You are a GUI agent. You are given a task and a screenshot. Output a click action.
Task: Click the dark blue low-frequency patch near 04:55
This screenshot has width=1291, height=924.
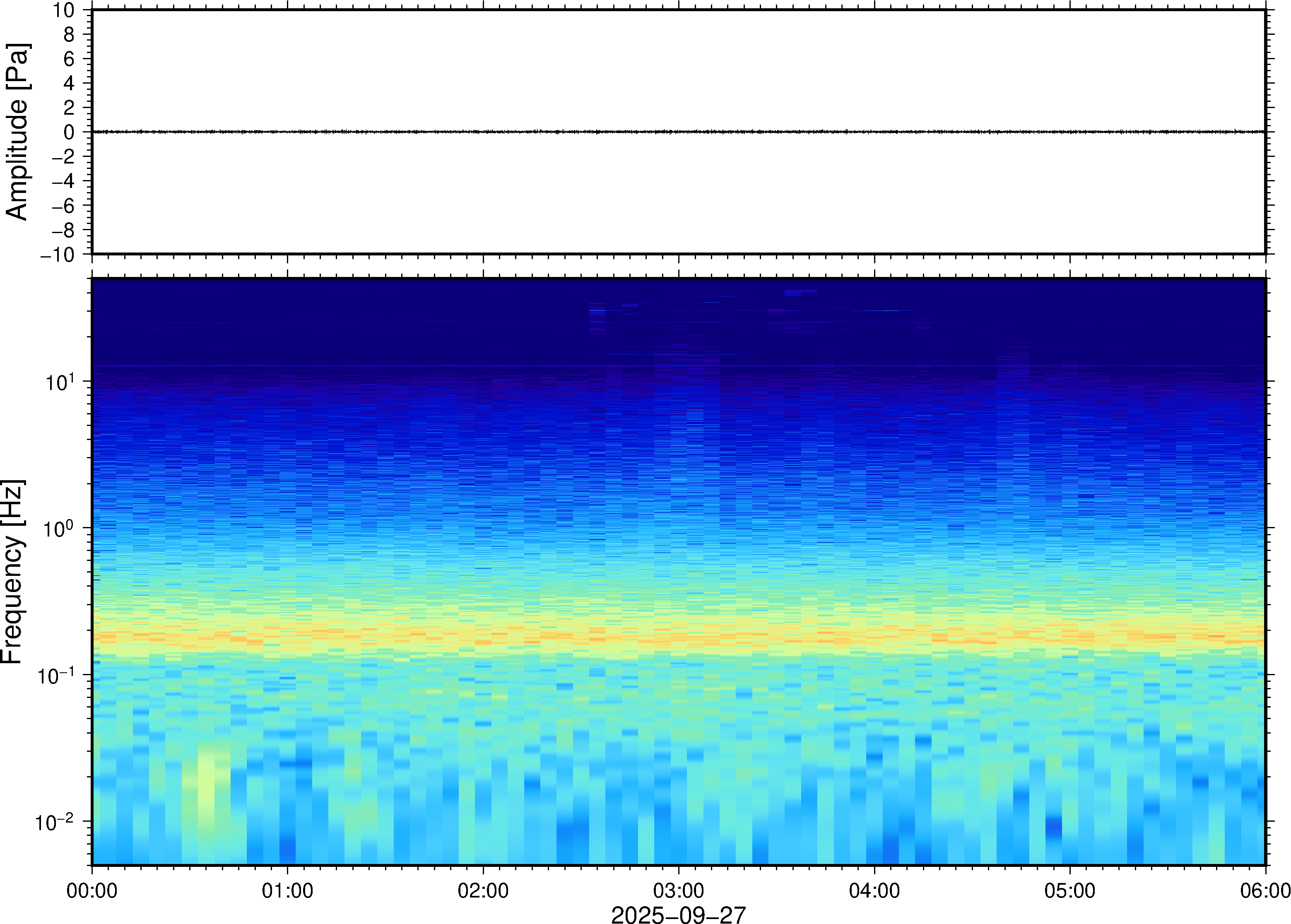(x=1053, y=826)
